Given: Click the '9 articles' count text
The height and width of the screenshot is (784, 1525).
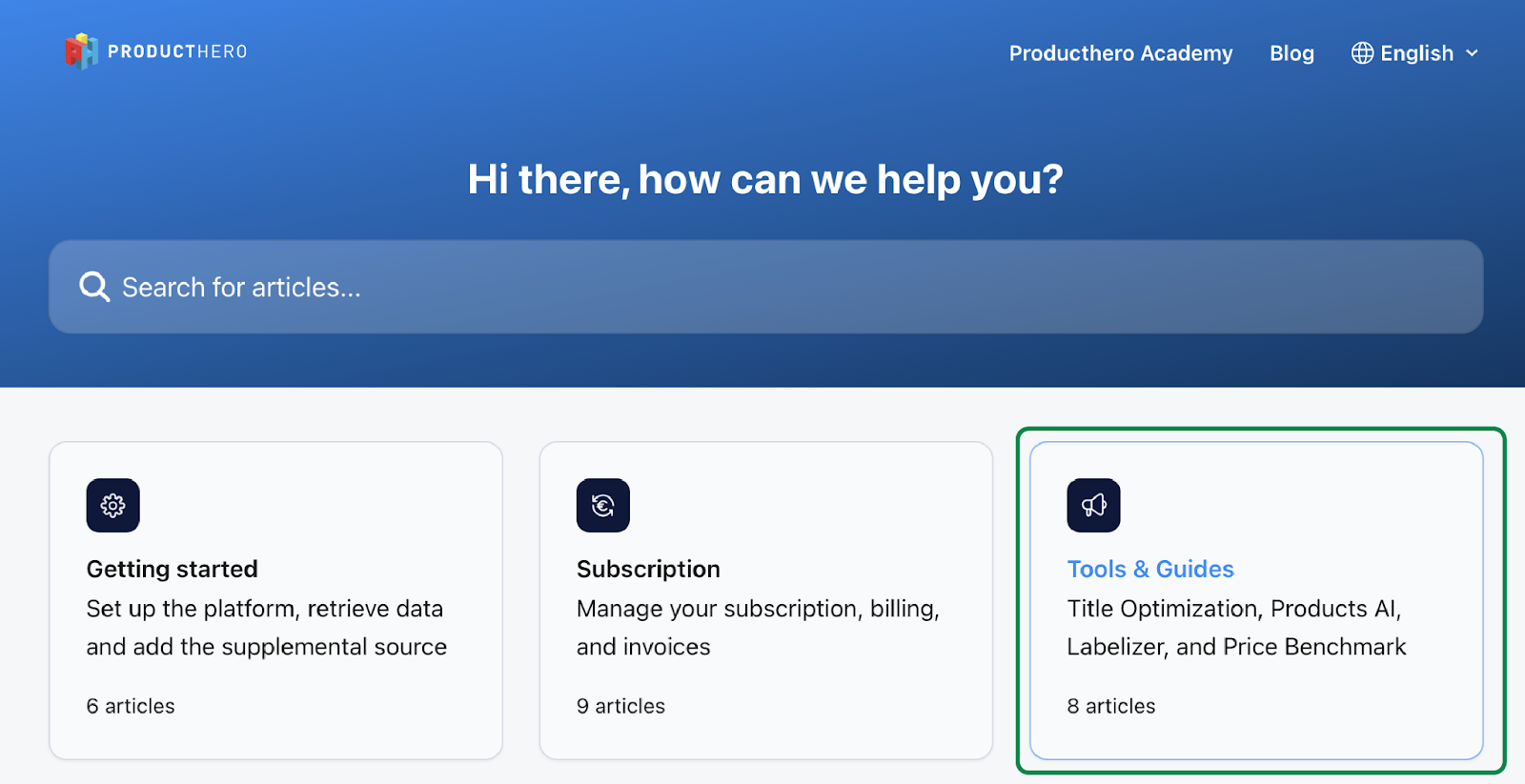Looking at the screenshot, I should 620,706.
